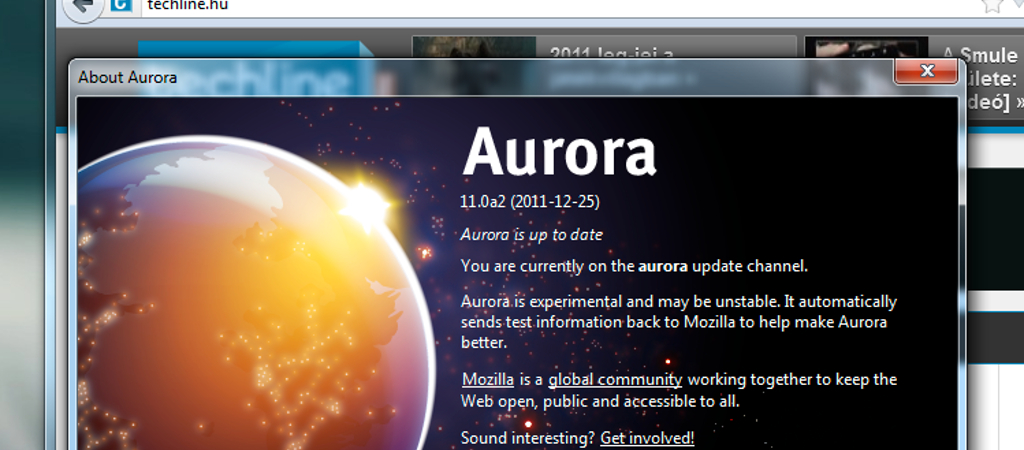This screenshot has height=450, width=1024.
Task: Click the bookmark star icon
Action: pyautogui.click(x=993, y=5)
